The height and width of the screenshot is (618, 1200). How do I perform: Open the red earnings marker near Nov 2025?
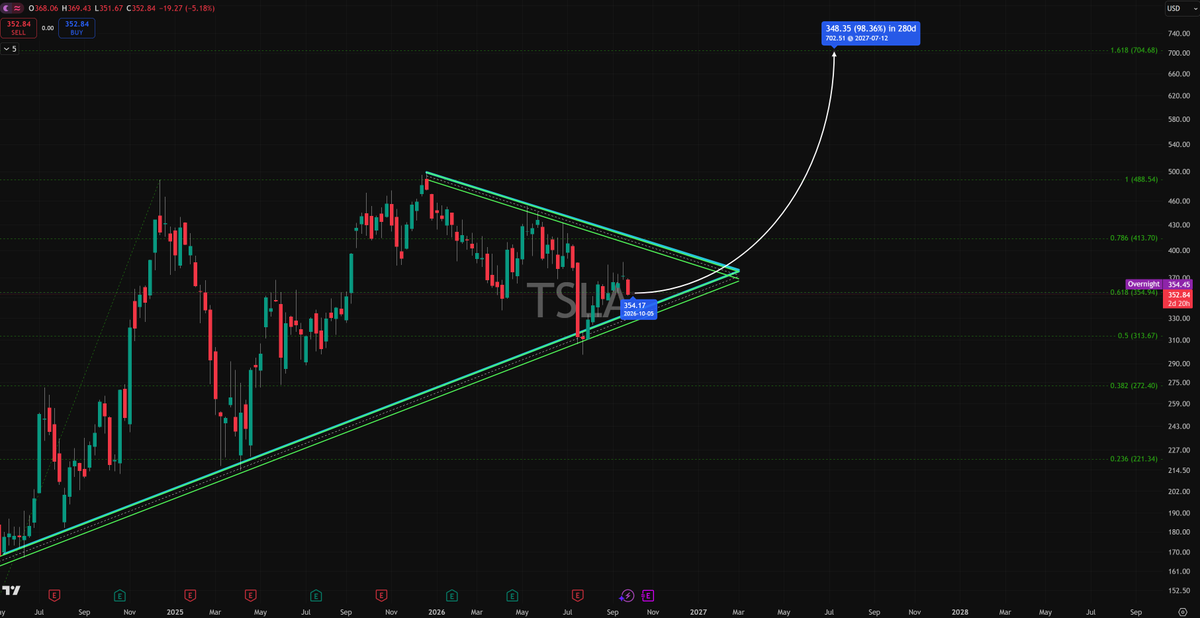(x=381, y=594)
